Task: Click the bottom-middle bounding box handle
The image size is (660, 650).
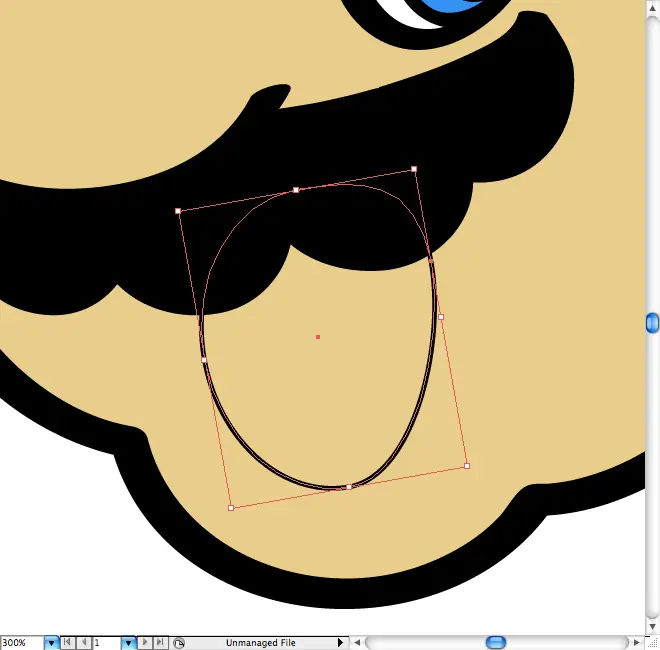Action: [349, 487]
